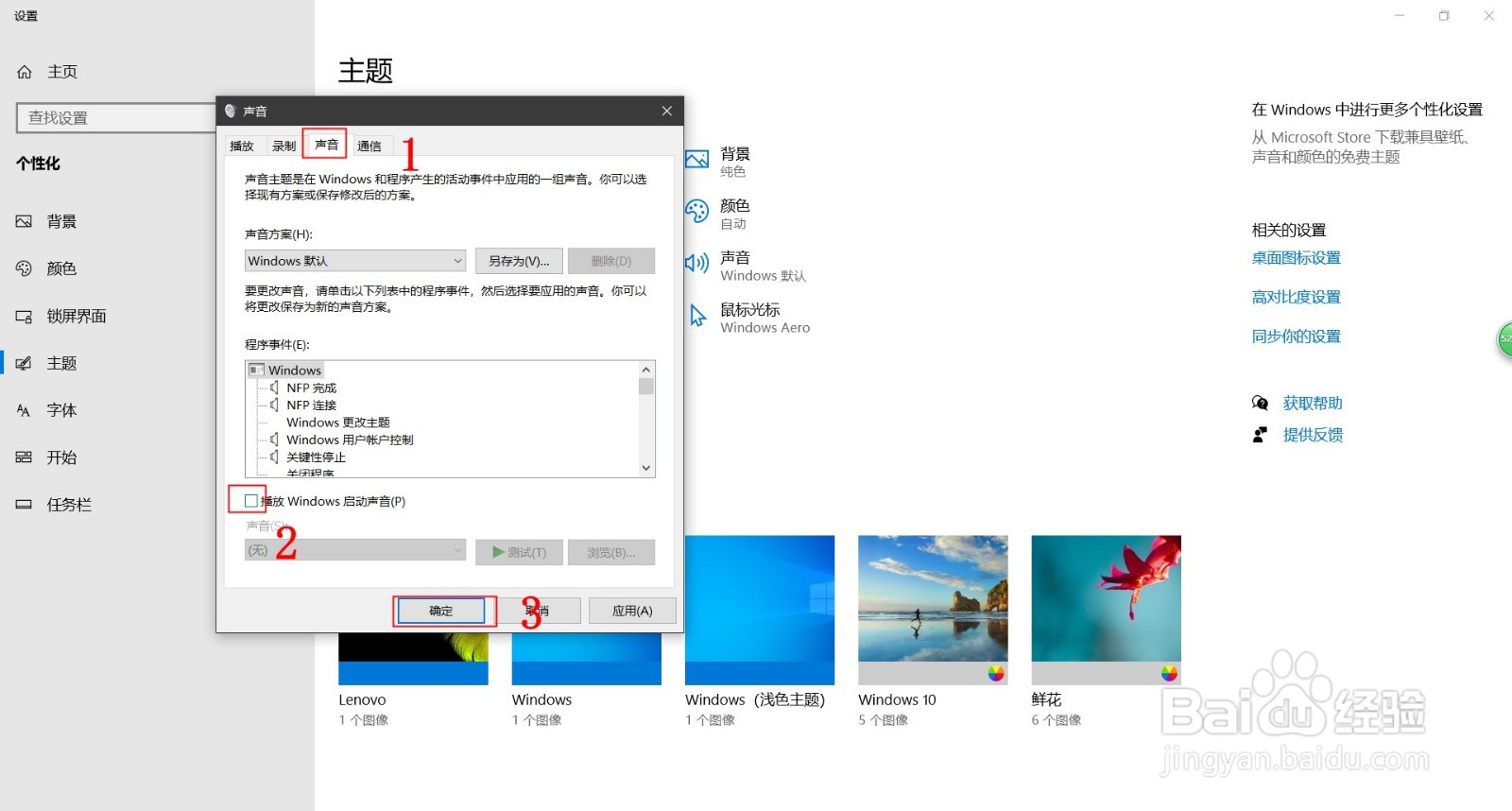Select the Windows theme thumbnail
This screenshot has height=811, width=1512.
pyautogui.click(x=586, y=659)
